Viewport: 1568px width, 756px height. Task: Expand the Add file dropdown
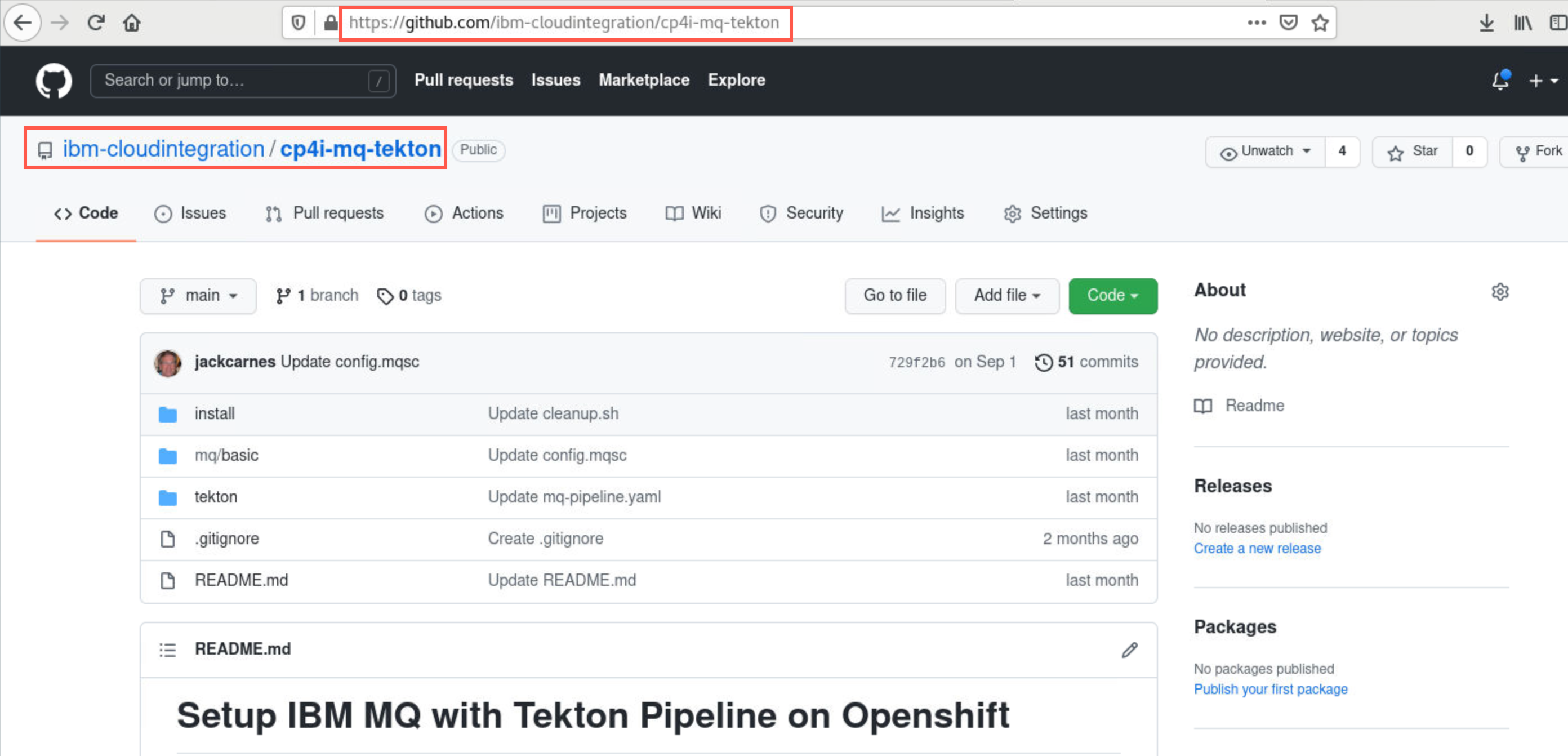pos(1007,296)
